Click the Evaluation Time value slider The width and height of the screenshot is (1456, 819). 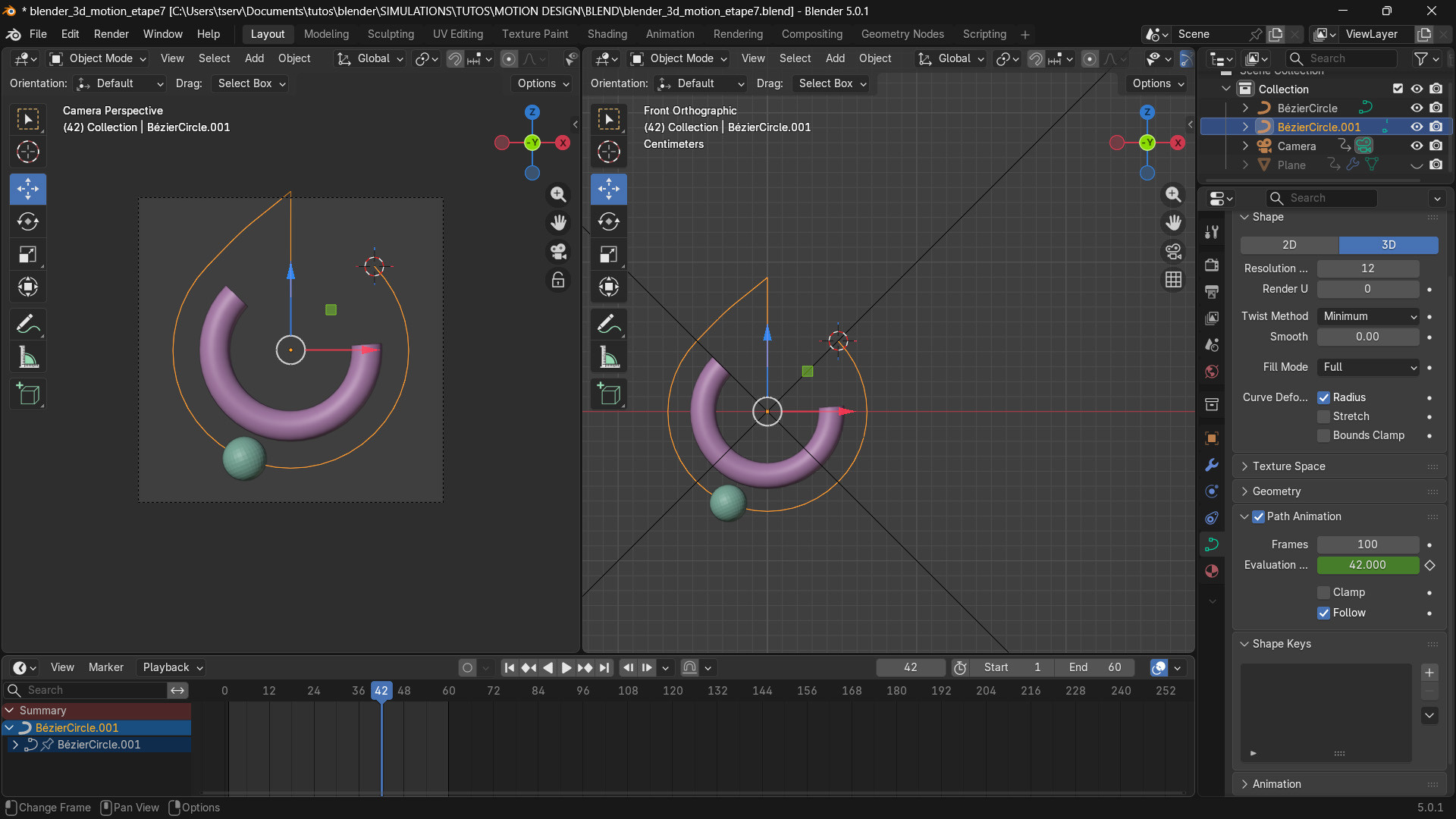pos(1367,565)
